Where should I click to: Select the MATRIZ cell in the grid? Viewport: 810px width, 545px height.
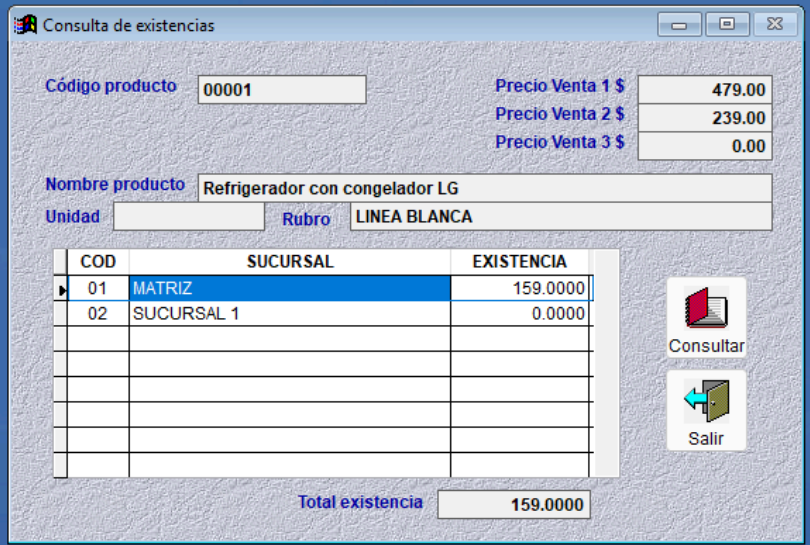coord(290,288)
